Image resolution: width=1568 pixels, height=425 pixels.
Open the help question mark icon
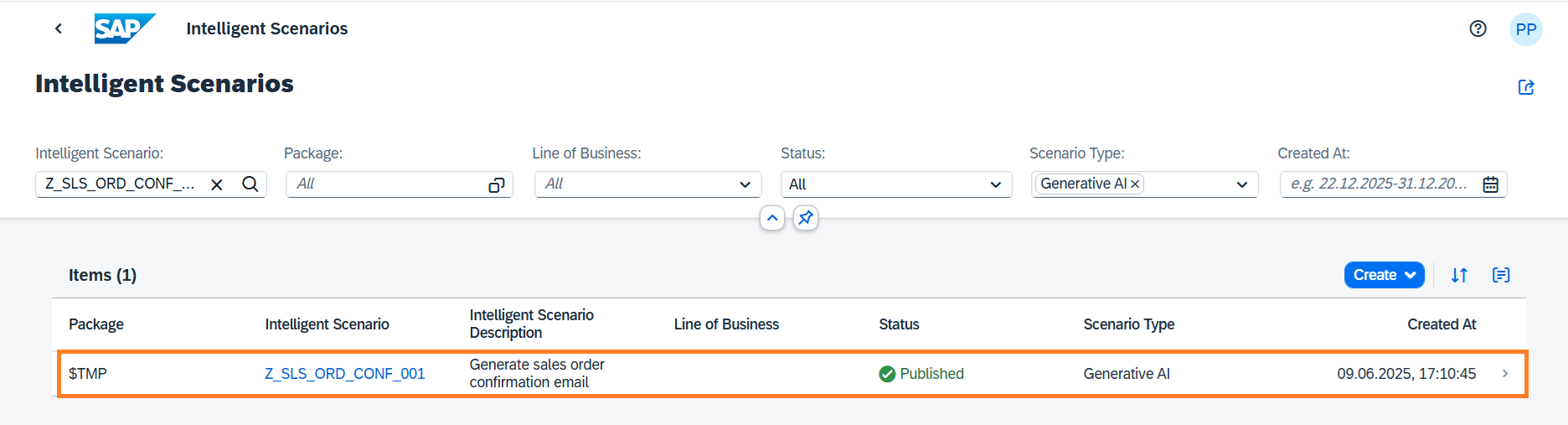(1478, 29)
